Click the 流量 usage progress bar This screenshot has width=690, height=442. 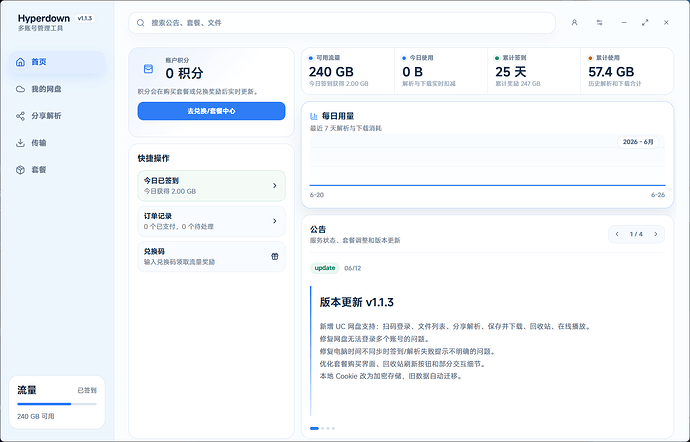coord(57,404)
